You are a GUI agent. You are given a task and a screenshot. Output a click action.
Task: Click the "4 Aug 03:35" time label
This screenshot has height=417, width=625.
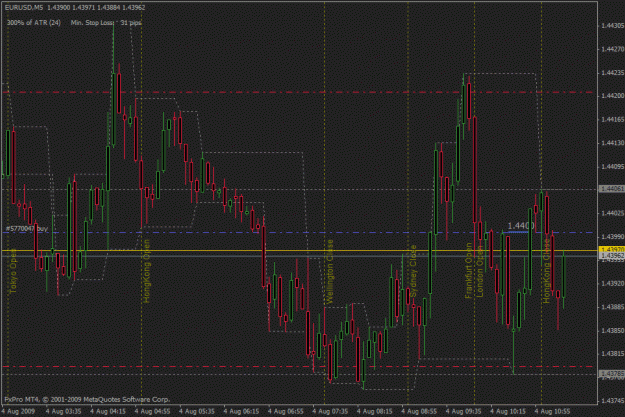pyautogui.click(x=63, y=411)
